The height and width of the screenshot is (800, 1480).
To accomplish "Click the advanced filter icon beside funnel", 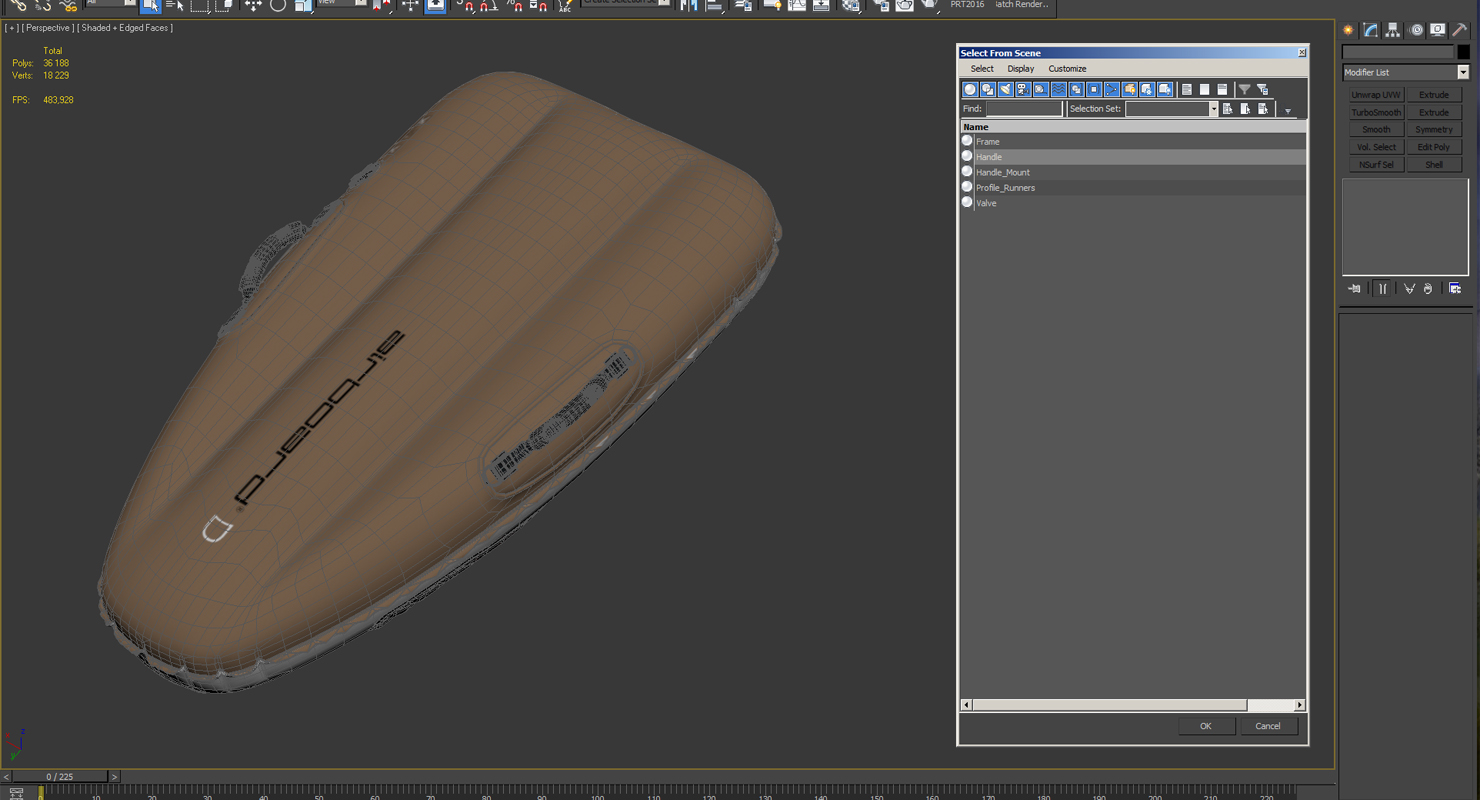I will [x=1263, y=90].
